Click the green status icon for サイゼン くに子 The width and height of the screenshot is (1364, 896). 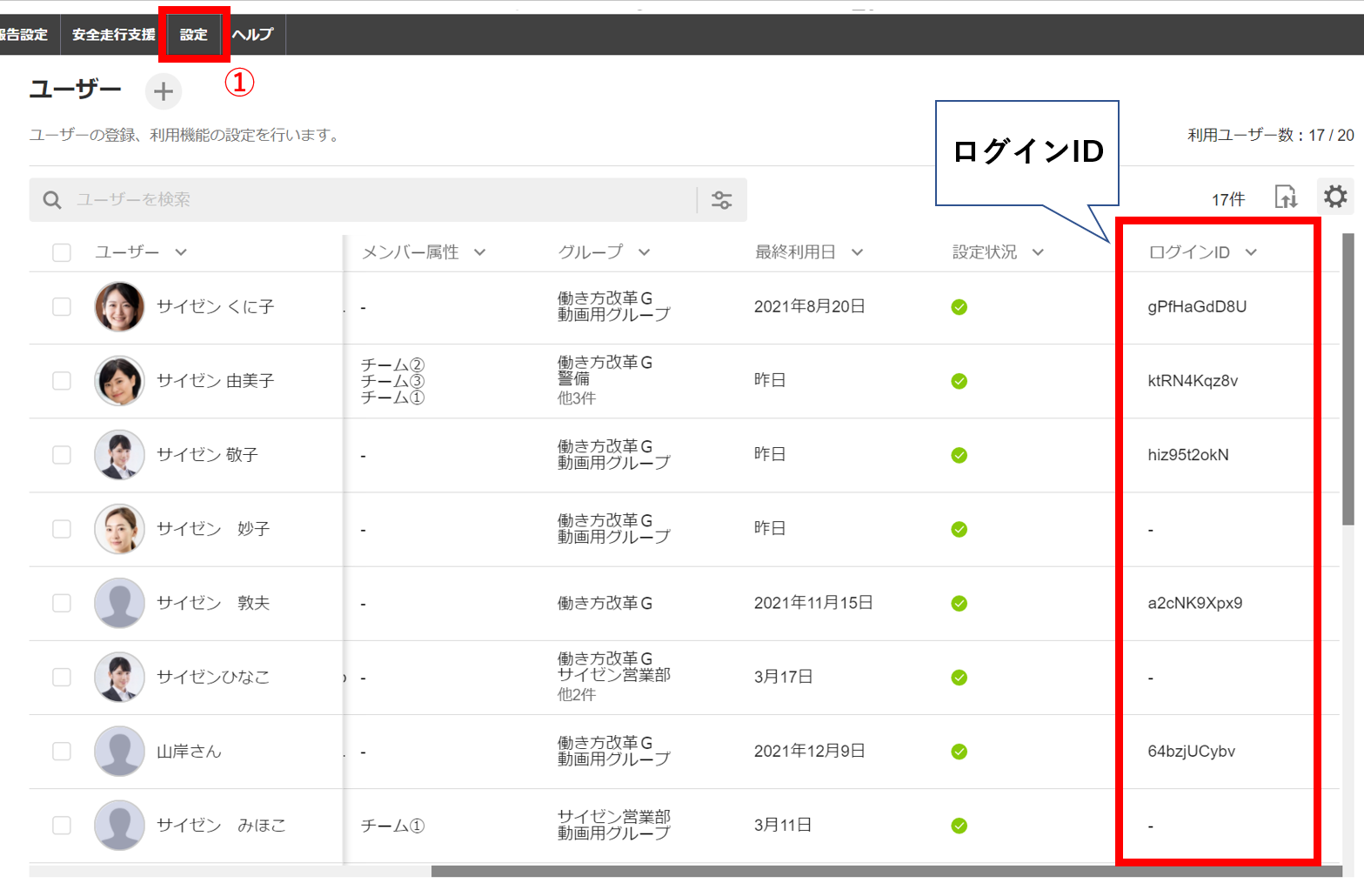959,307
